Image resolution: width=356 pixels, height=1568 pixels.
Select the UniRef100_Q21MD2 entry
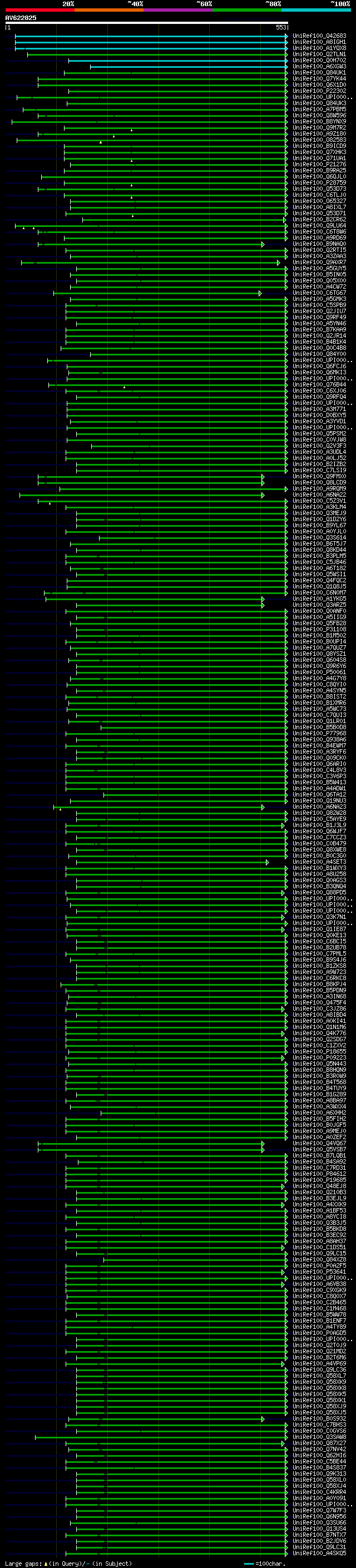pos(319,1351)
